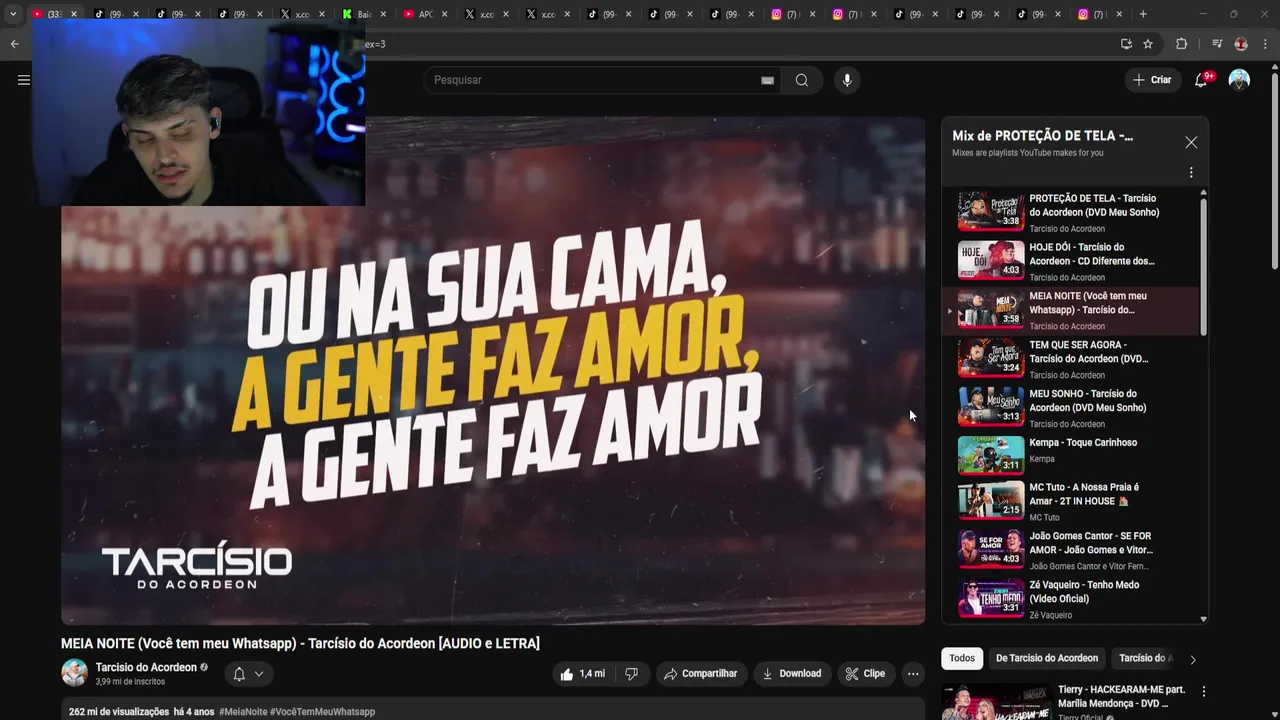1280x720 pixels.
Task: Play MC Tuto A Nossa Praia é Amar
Action: pyautogui.click(x=1070, y=503)
